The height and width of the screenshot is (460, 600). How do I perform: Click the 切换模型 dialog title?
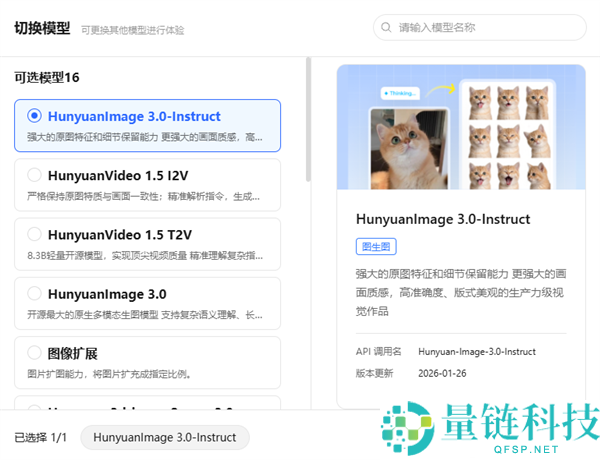tap(42, 28)
